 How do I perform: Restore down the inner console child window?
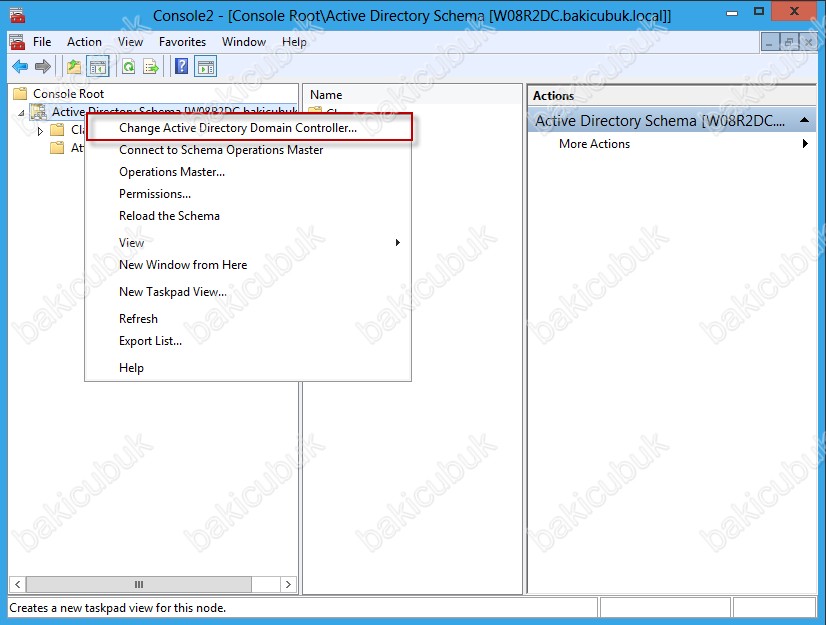789,43
